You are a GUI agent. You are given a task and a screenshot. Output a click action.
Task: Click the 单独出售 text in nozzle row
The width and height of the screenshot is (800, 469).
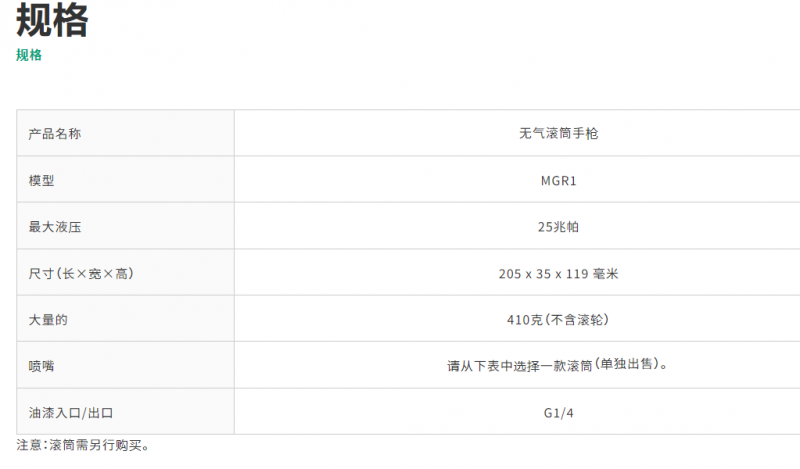point(627,364)
